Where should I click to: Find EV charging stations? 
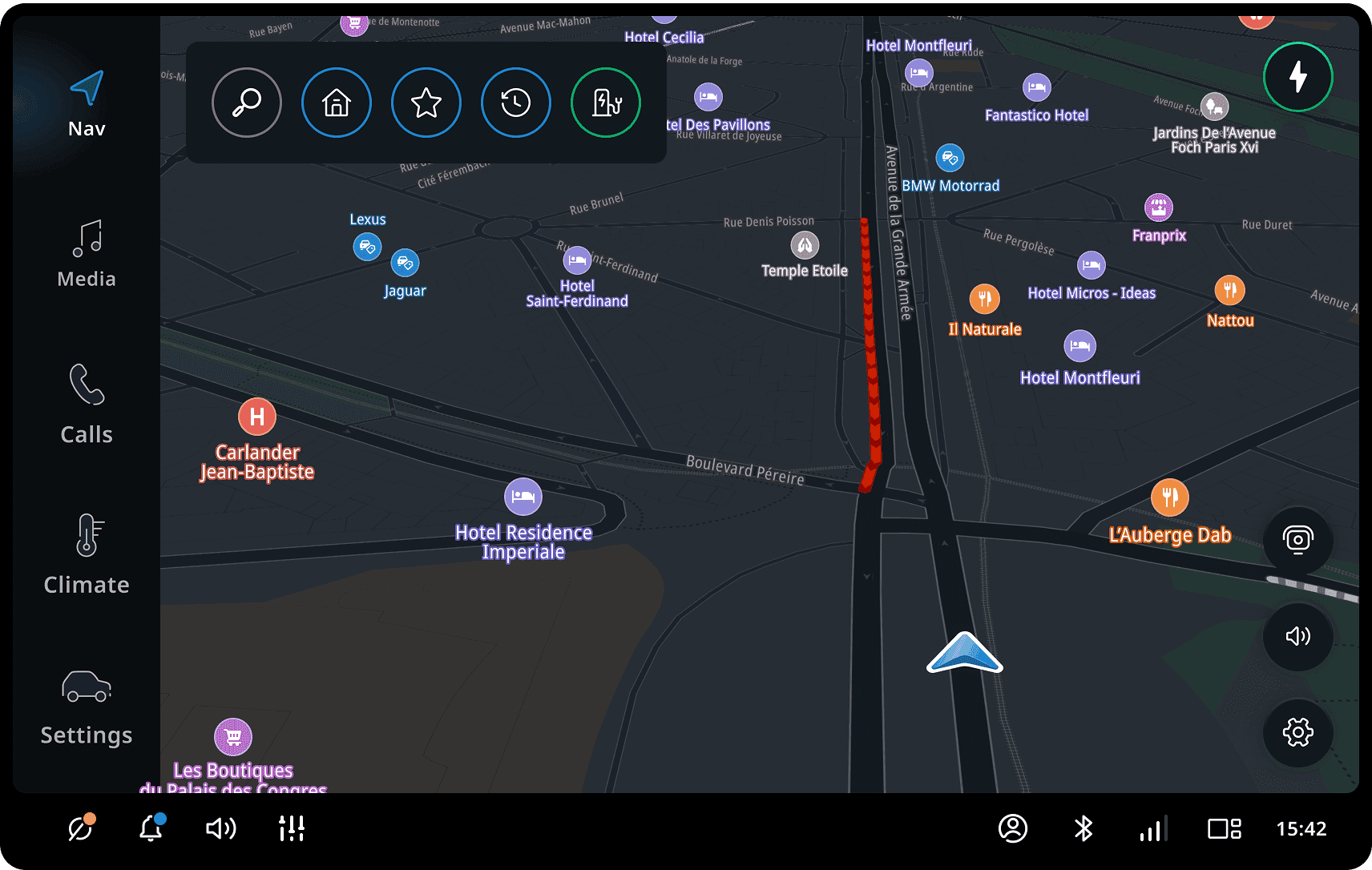[x=606, y=103]
